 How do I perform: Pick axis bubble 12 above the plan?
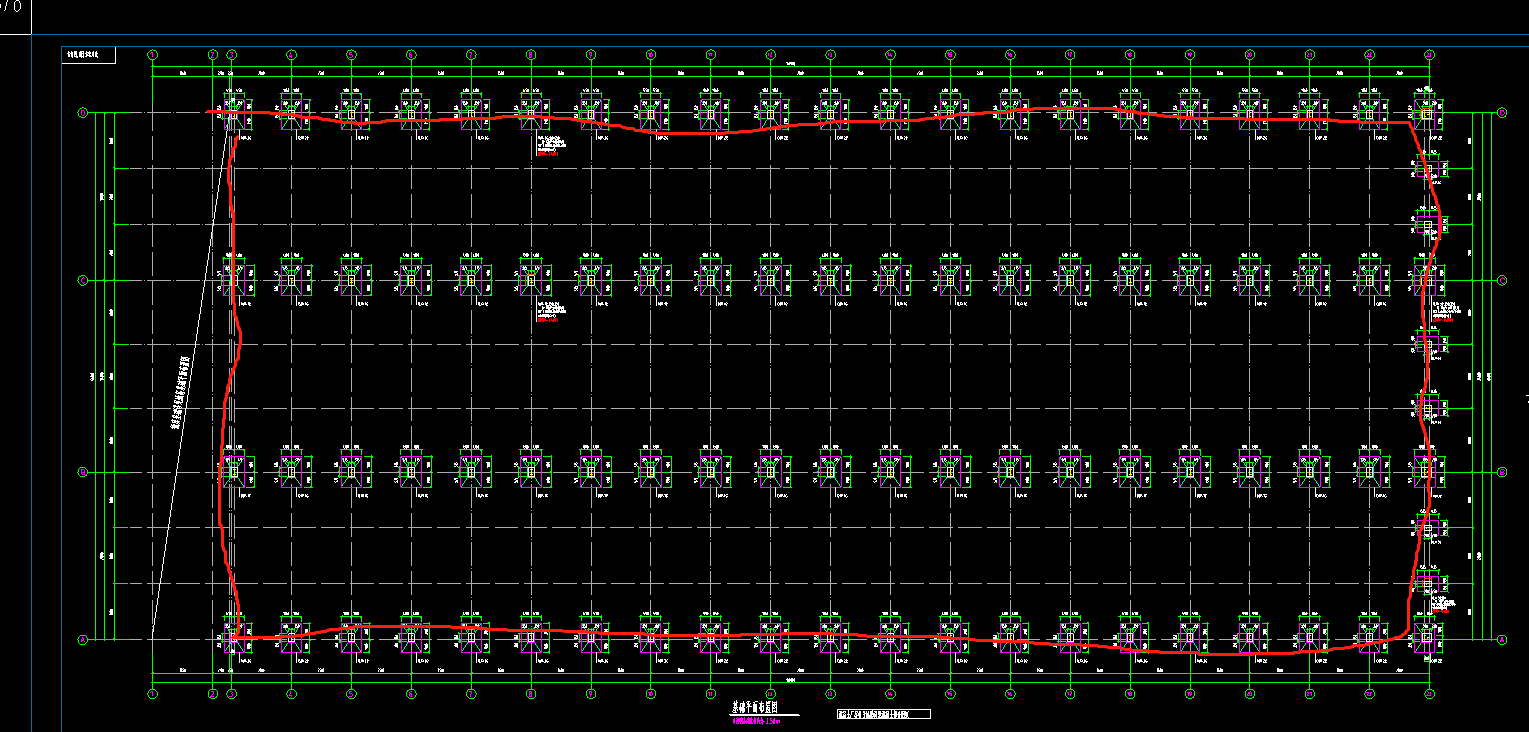click(770, 54)
